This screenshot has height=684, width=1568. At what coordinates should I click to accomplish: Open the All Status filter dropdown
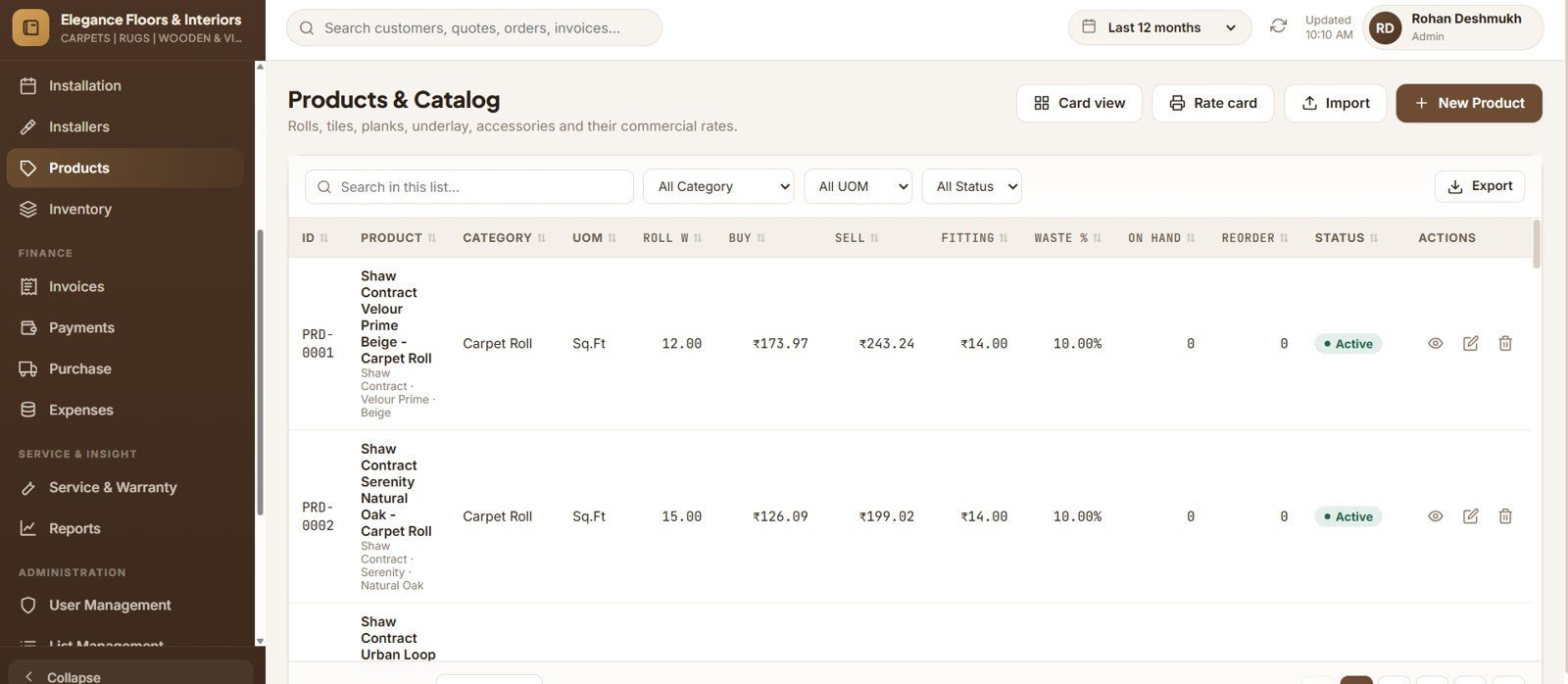tap(971, 187)
